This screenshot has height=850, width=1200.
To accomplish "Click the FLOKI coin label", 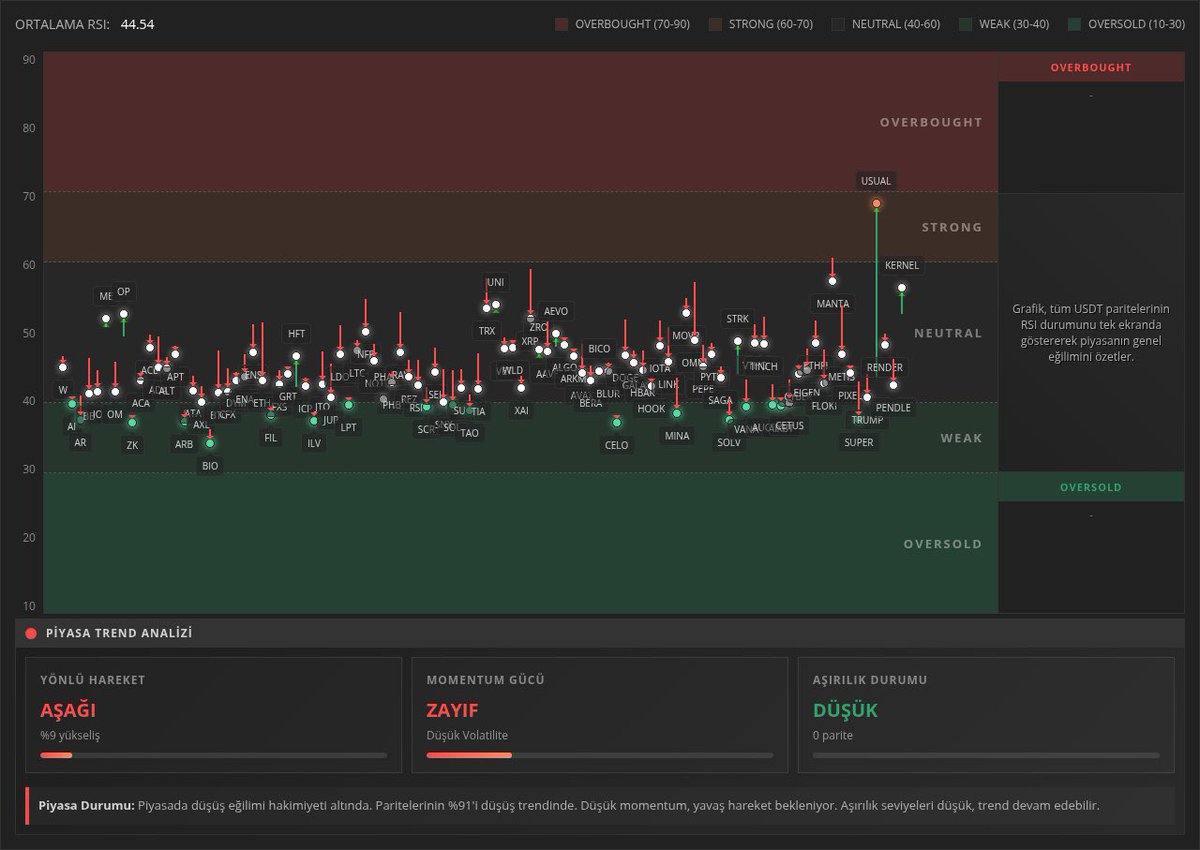I will (x=824, y=407).
